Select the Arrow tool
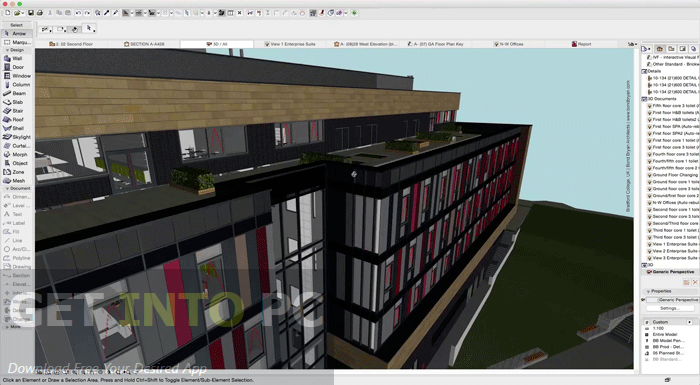This screenshot has width=700, height=385. [17, 33]
